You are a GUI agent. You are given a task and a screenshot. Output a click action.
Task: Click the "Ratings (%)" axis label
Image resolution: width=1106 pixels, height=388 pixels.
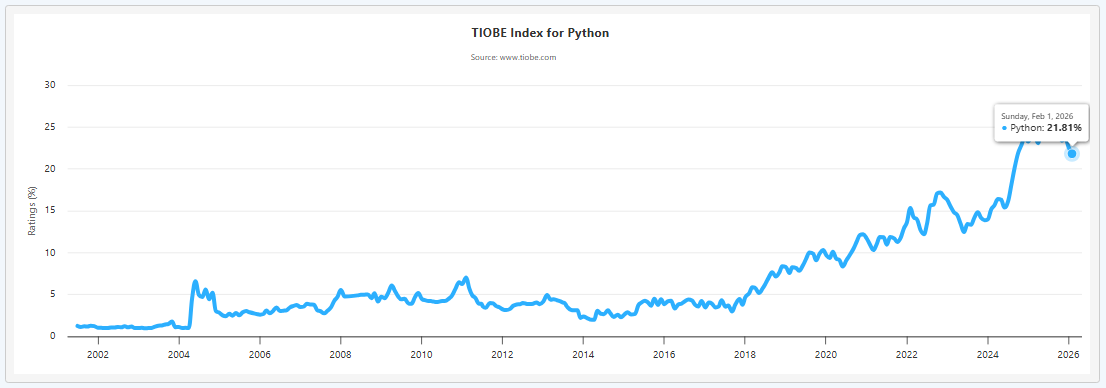click(32, 212)
